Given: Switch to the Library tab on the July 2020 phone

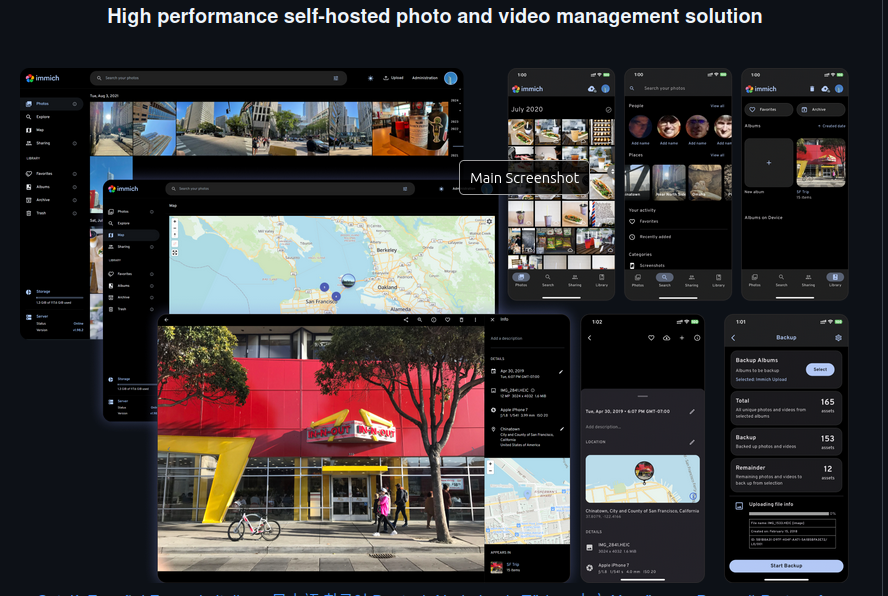Looking at the screenshot, I should (x=601, y=280).
